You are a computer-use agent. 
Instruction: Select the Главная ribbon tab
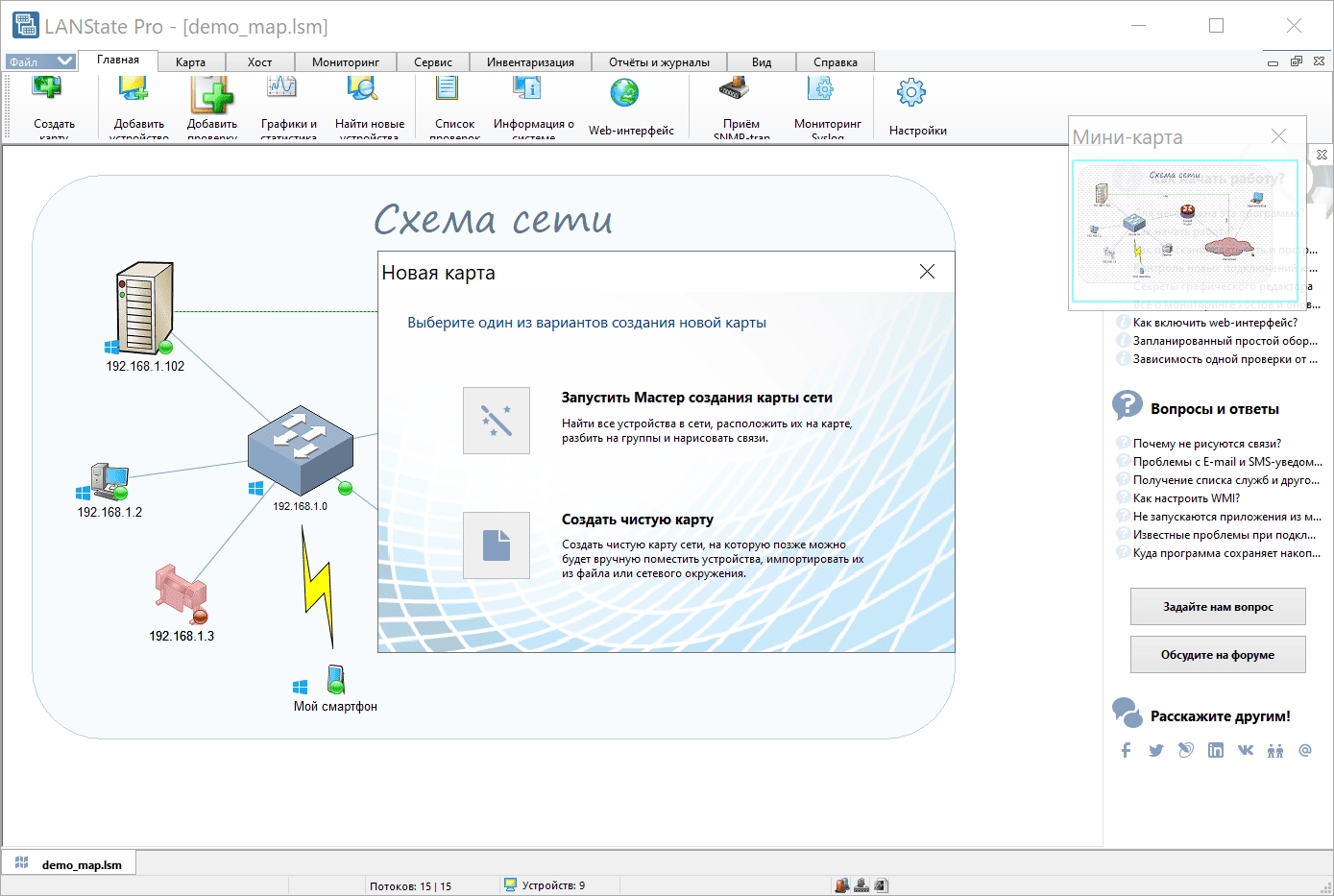[118, 61]
